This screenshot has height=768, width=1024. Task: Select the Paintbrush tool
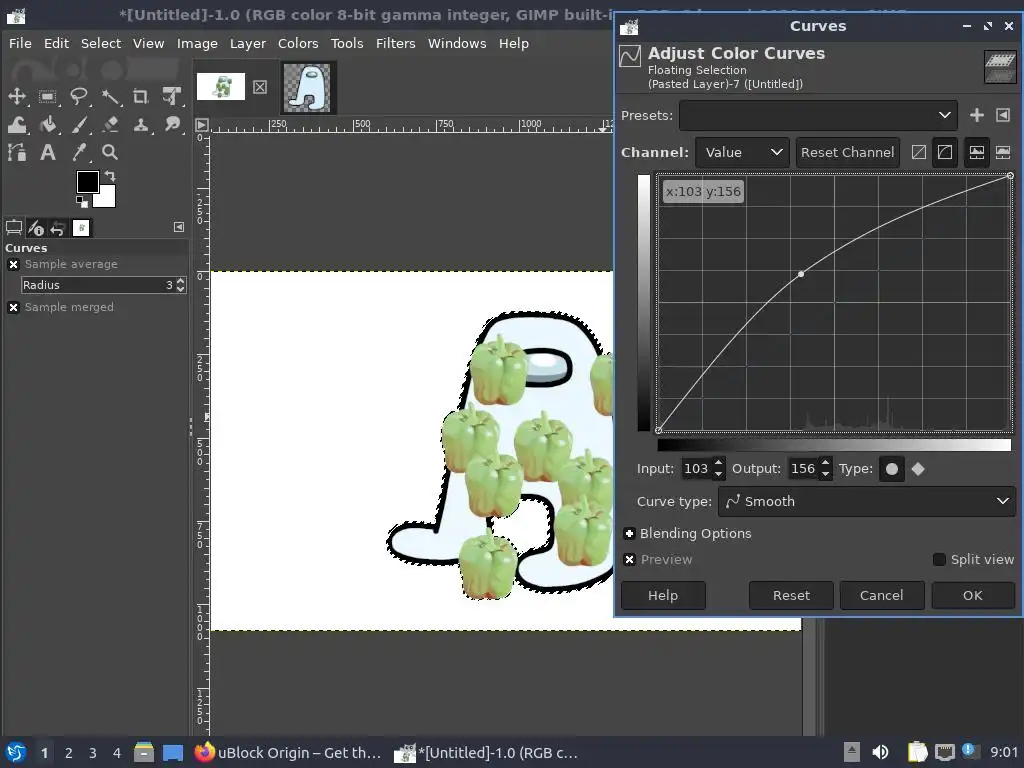point(78,124)
